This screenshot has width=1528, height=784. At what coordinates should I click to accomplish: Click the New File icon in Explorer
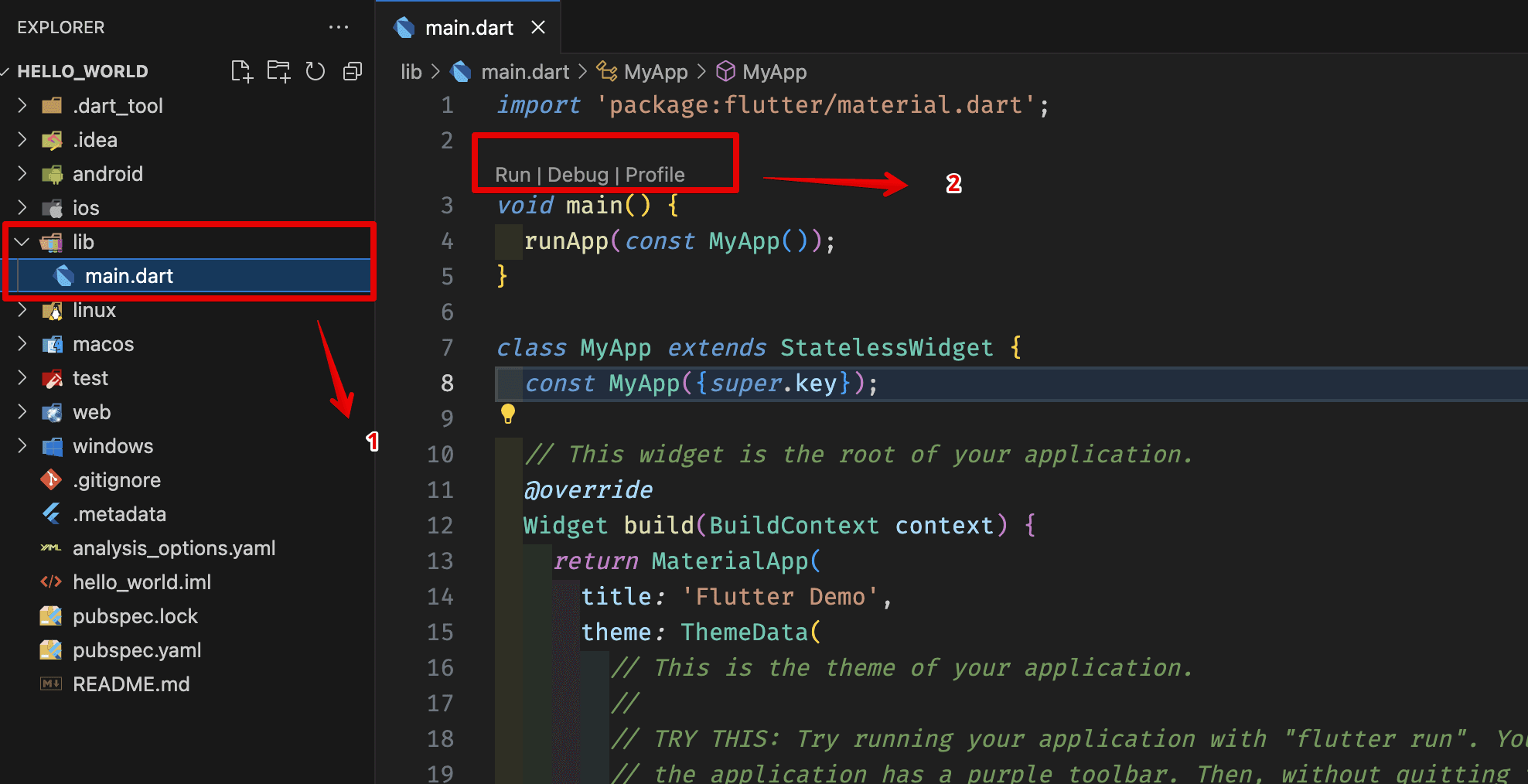click(x=241, y=71)
